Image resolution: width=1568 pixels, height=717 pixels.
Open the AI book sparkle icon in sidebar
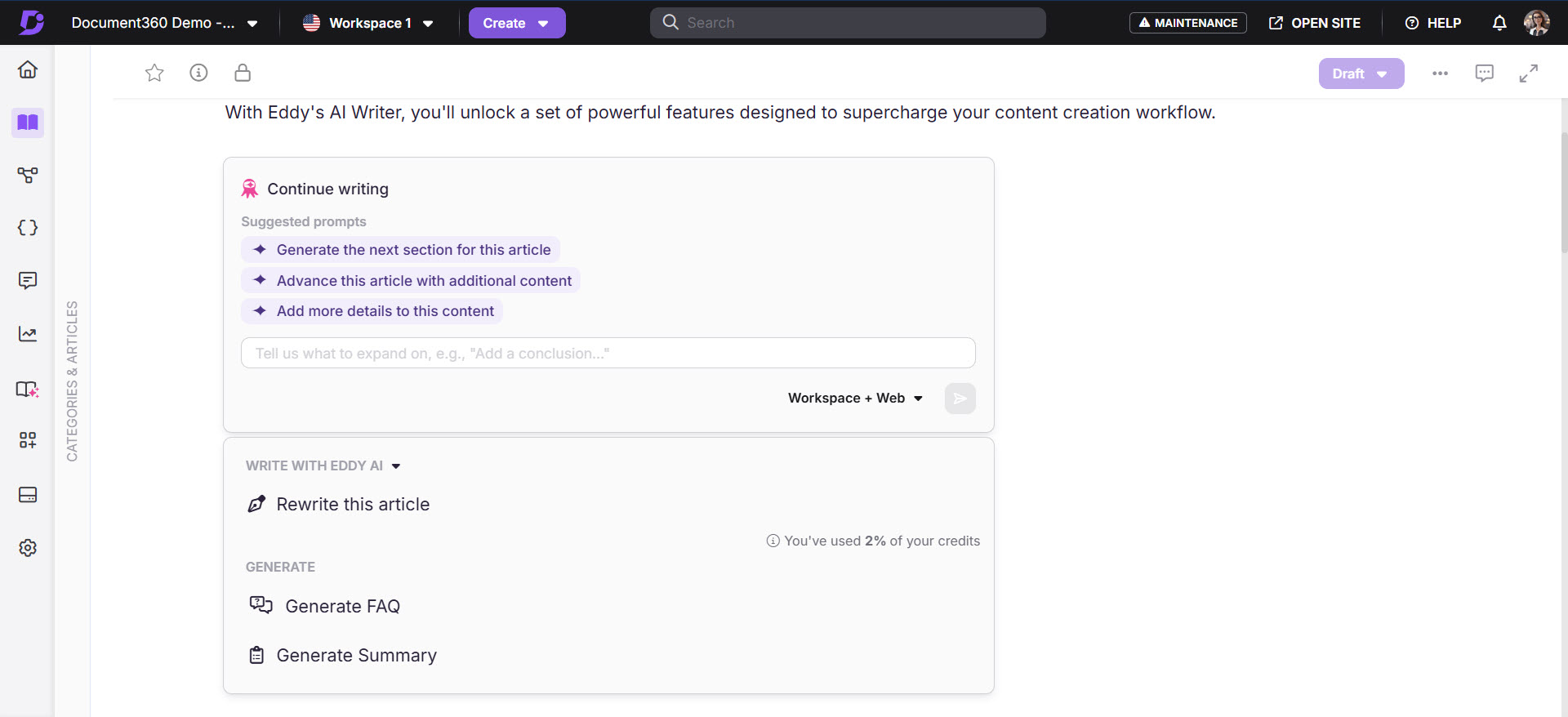(28, 390)
